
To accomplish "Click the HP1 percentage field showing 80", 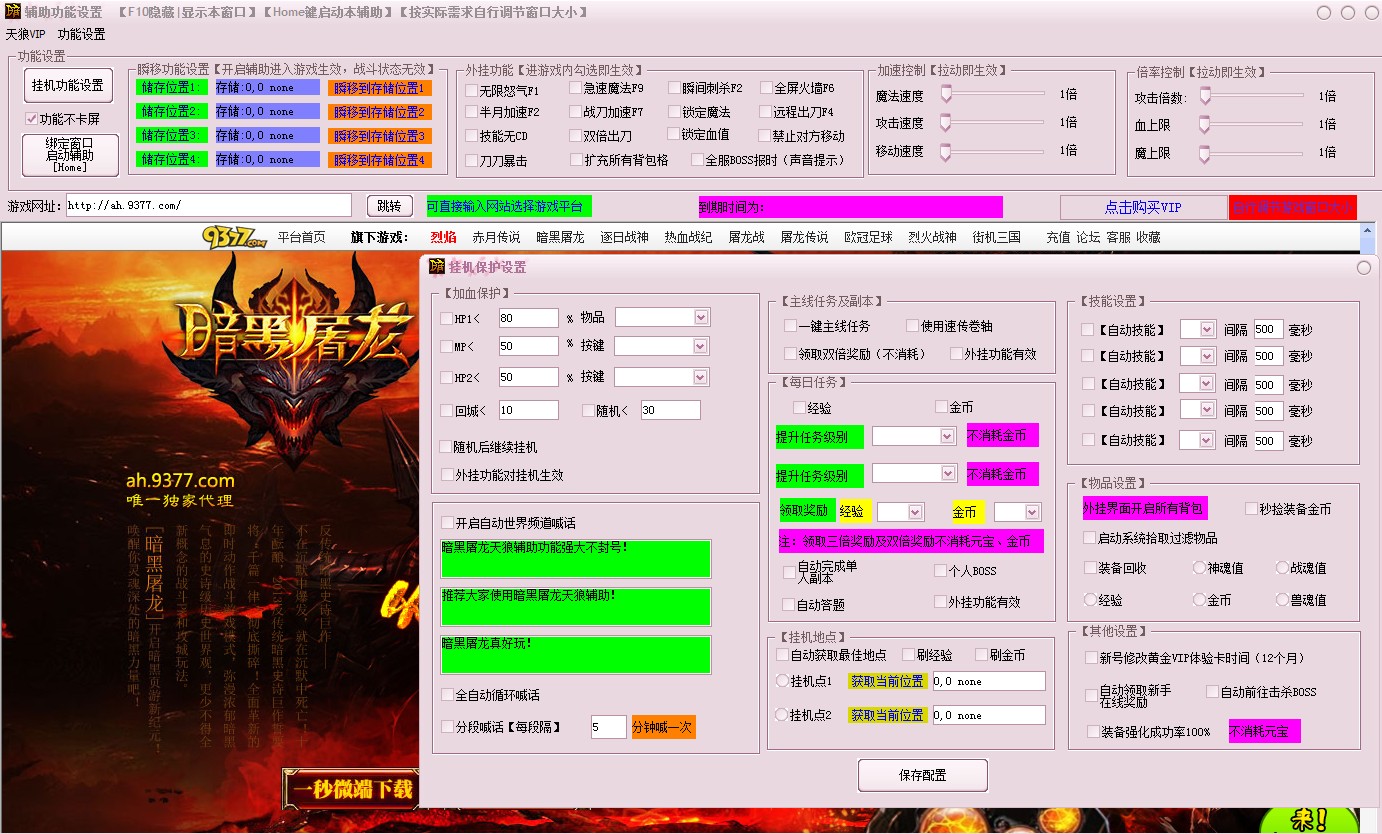I will tap(528, 318).
